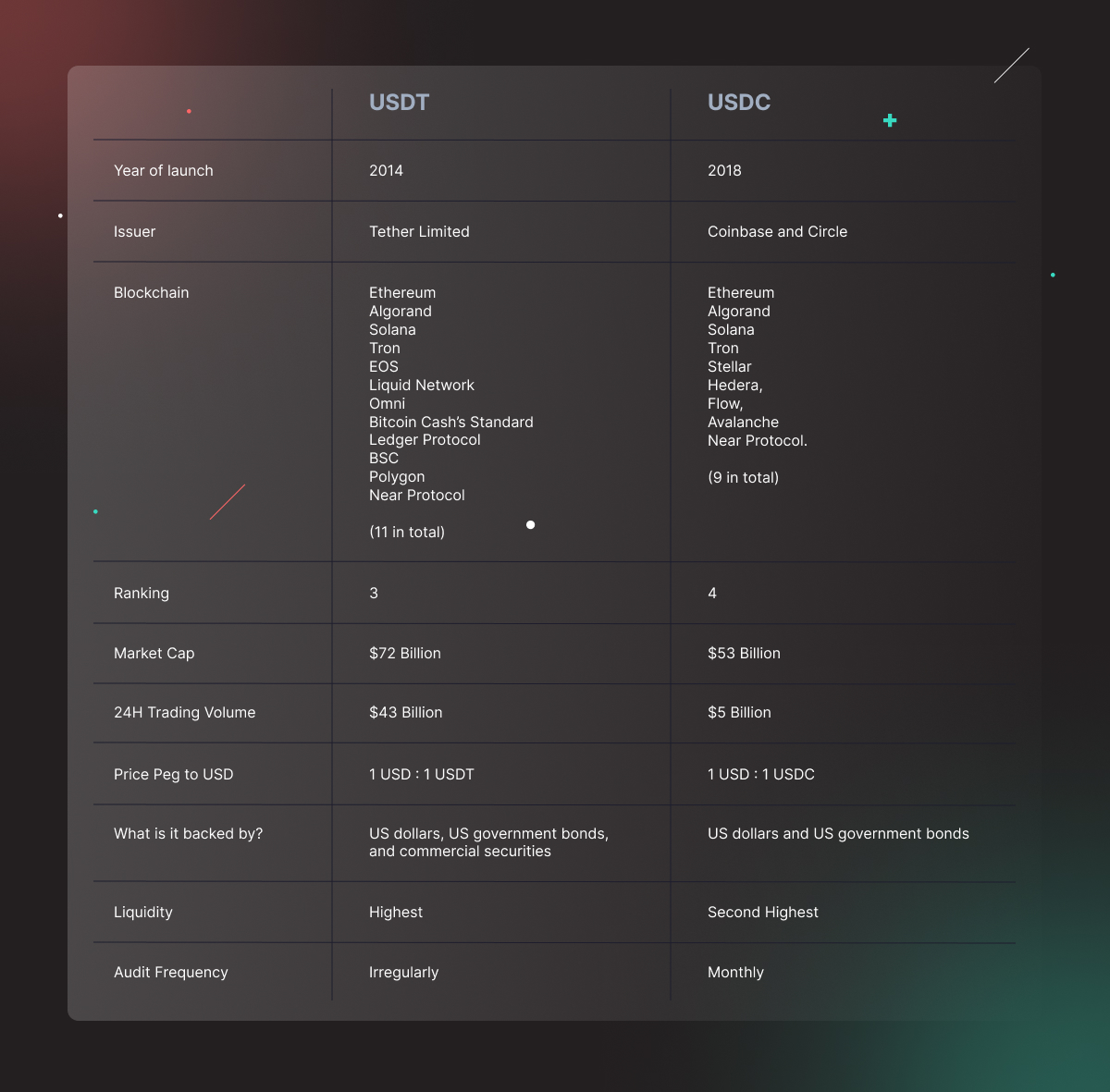Image resolution: width=1110 pixels, height=1092 pixels.
Task: Click 'Coinbase and Circle' issuer cell
Action: 777,231
